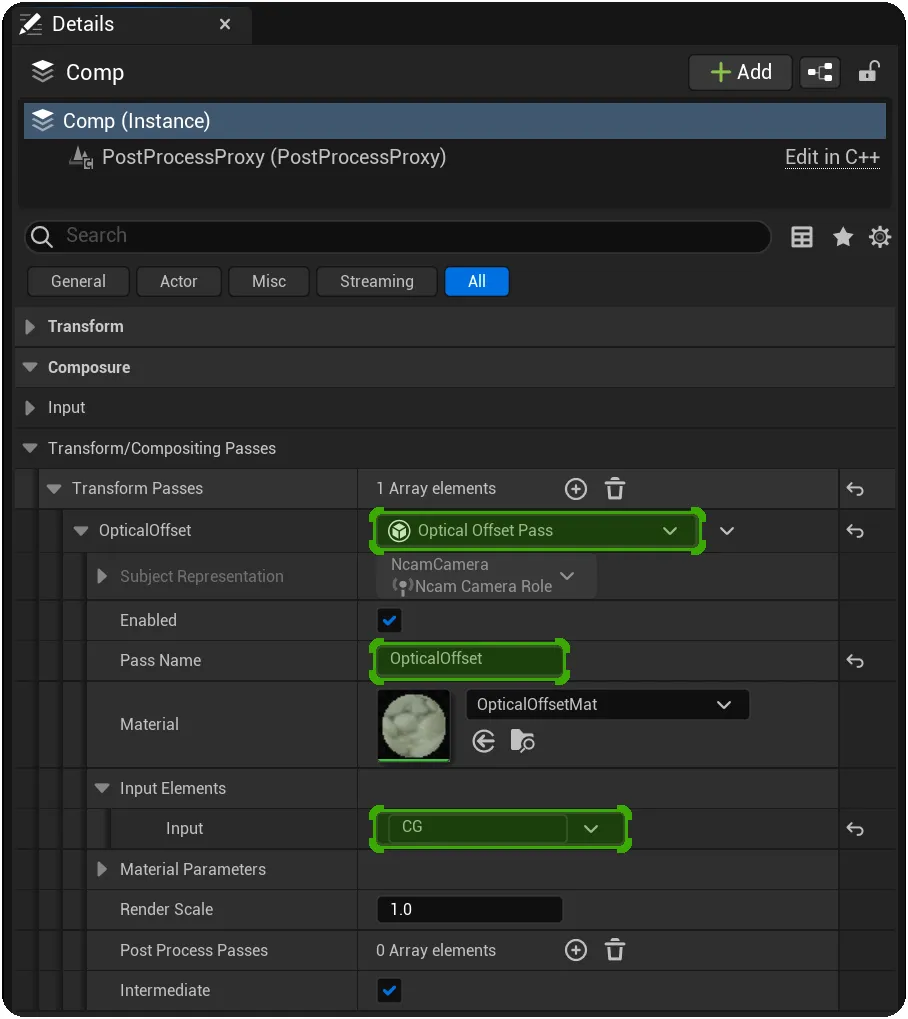908x1019 pixels.
Task: Select the General filter tab
Action: click(78, 282)
